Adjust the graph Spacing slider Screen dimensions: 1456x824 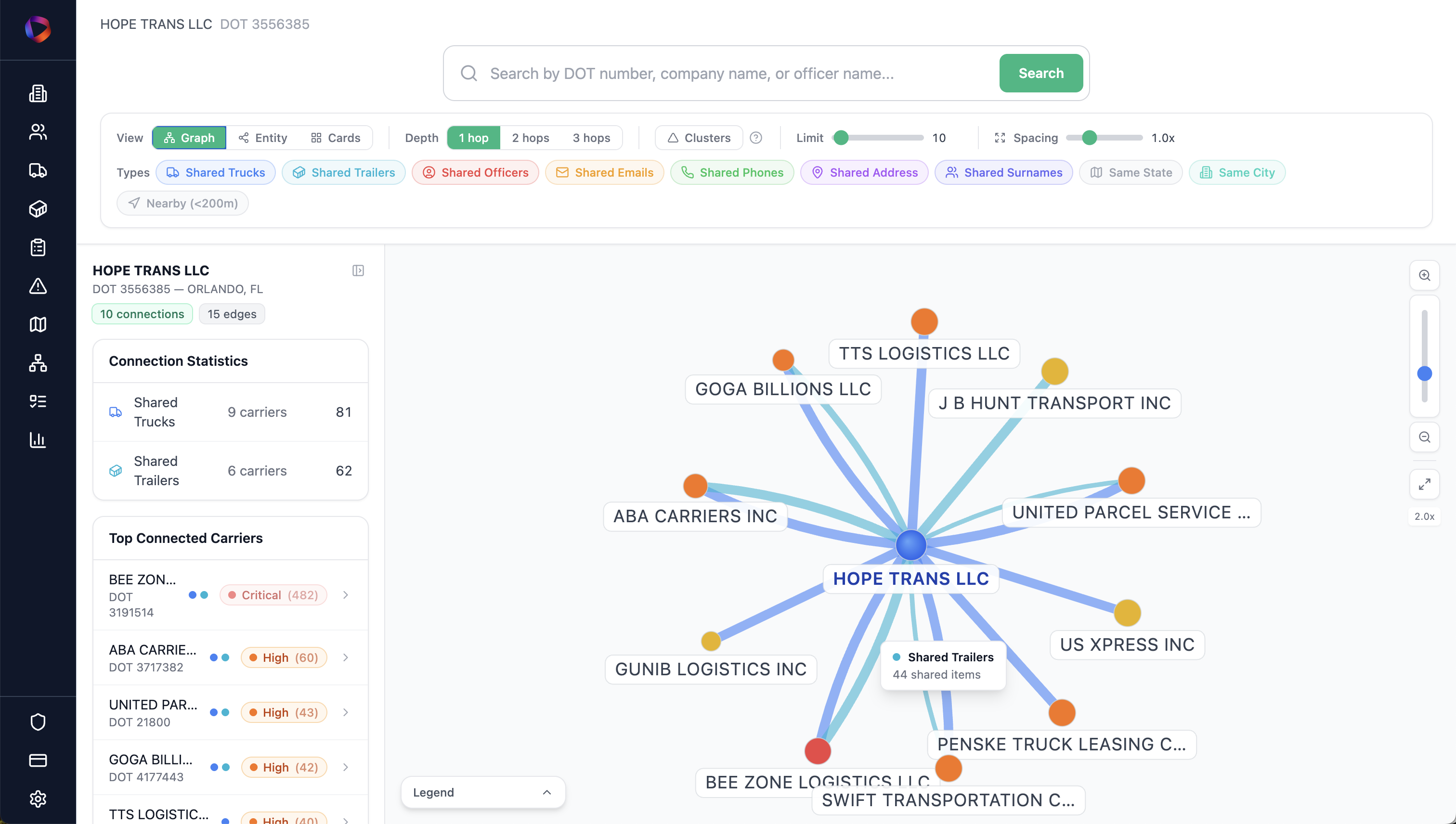pos(1090,138)
